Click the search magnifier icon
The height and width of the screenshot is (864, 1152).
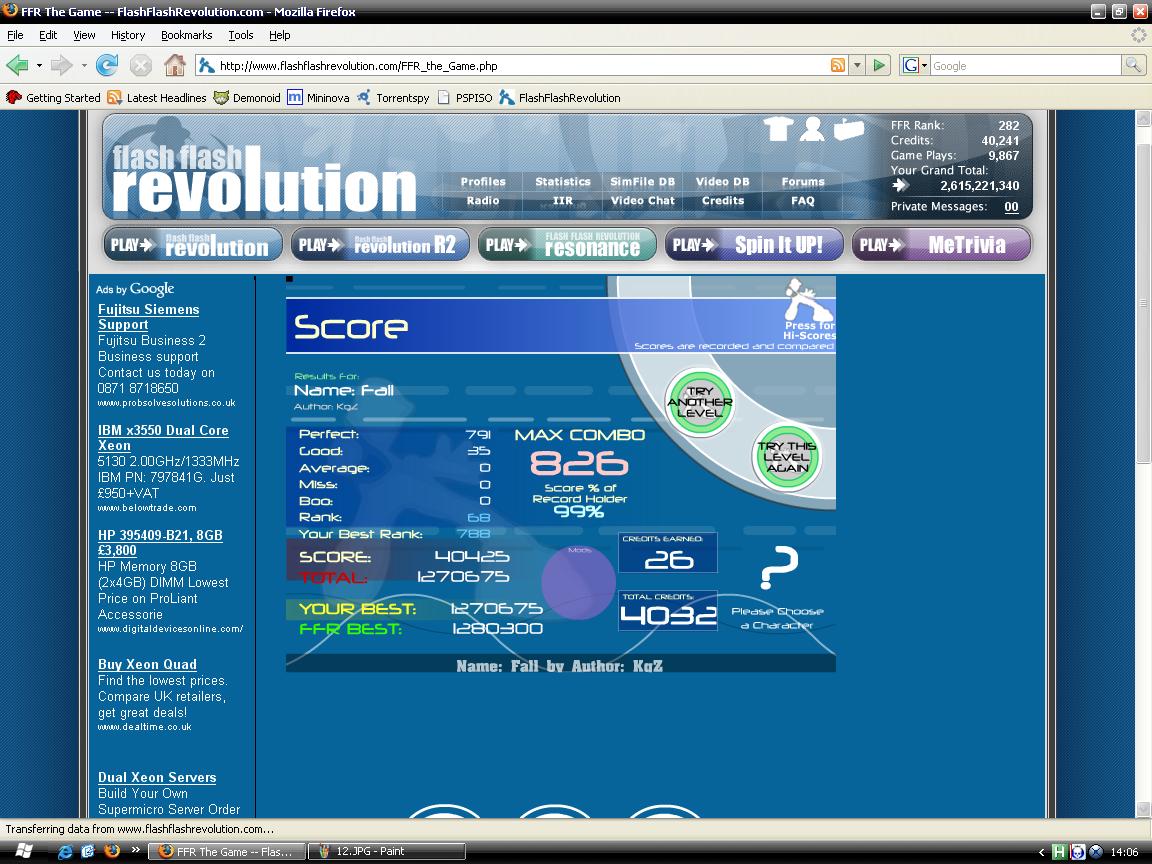pyautogui.click(x=1133, y=65)
